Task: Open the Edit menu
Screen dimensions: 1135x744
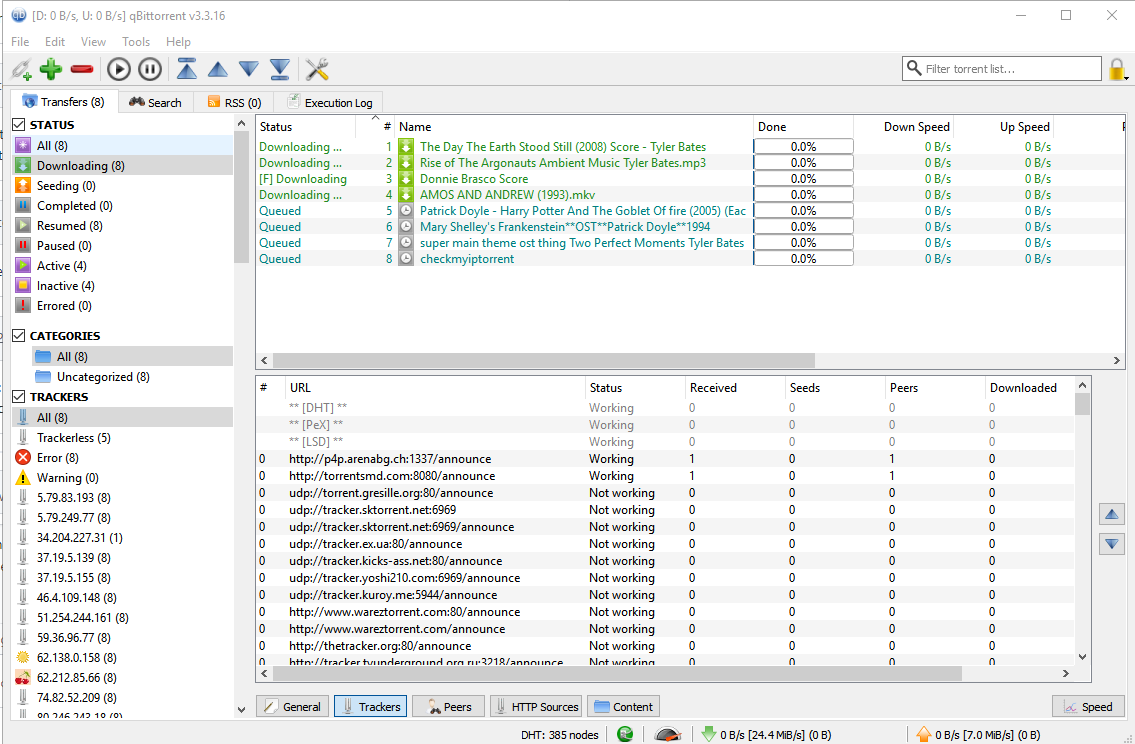Action: coord(55,42)
